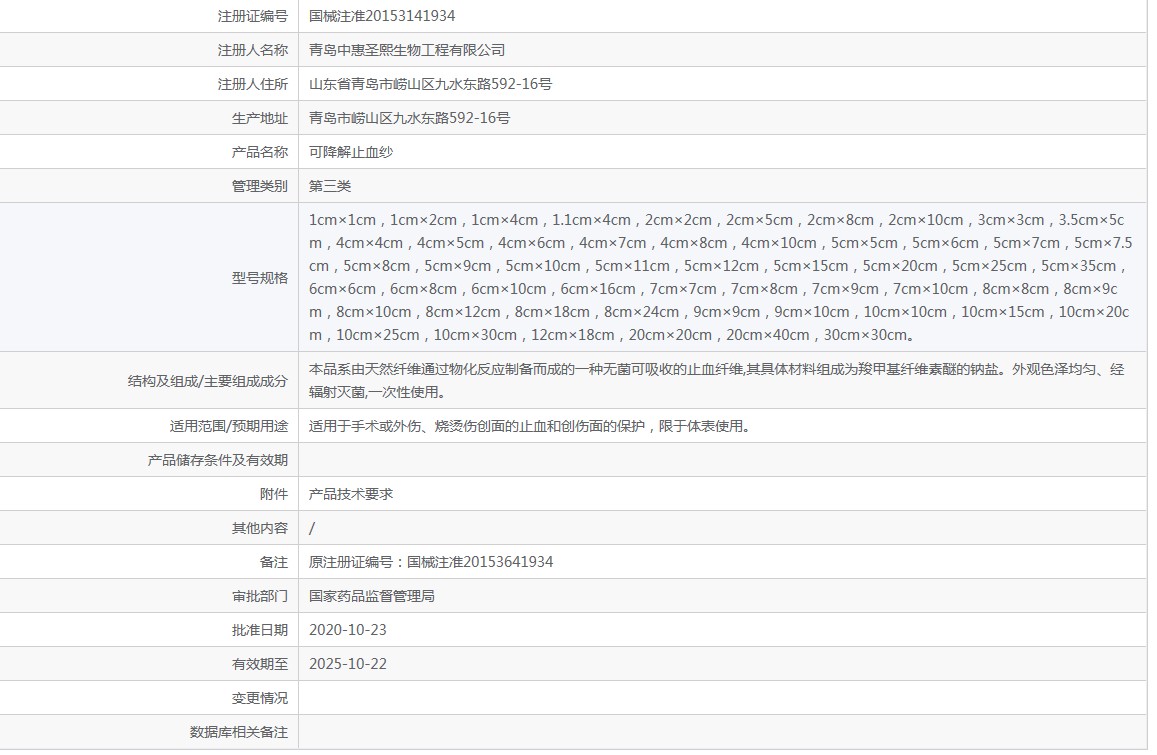Select registrant name 青岛中惠圣熙生物工程有限公司
The image size is (1157, 755).
407,49
